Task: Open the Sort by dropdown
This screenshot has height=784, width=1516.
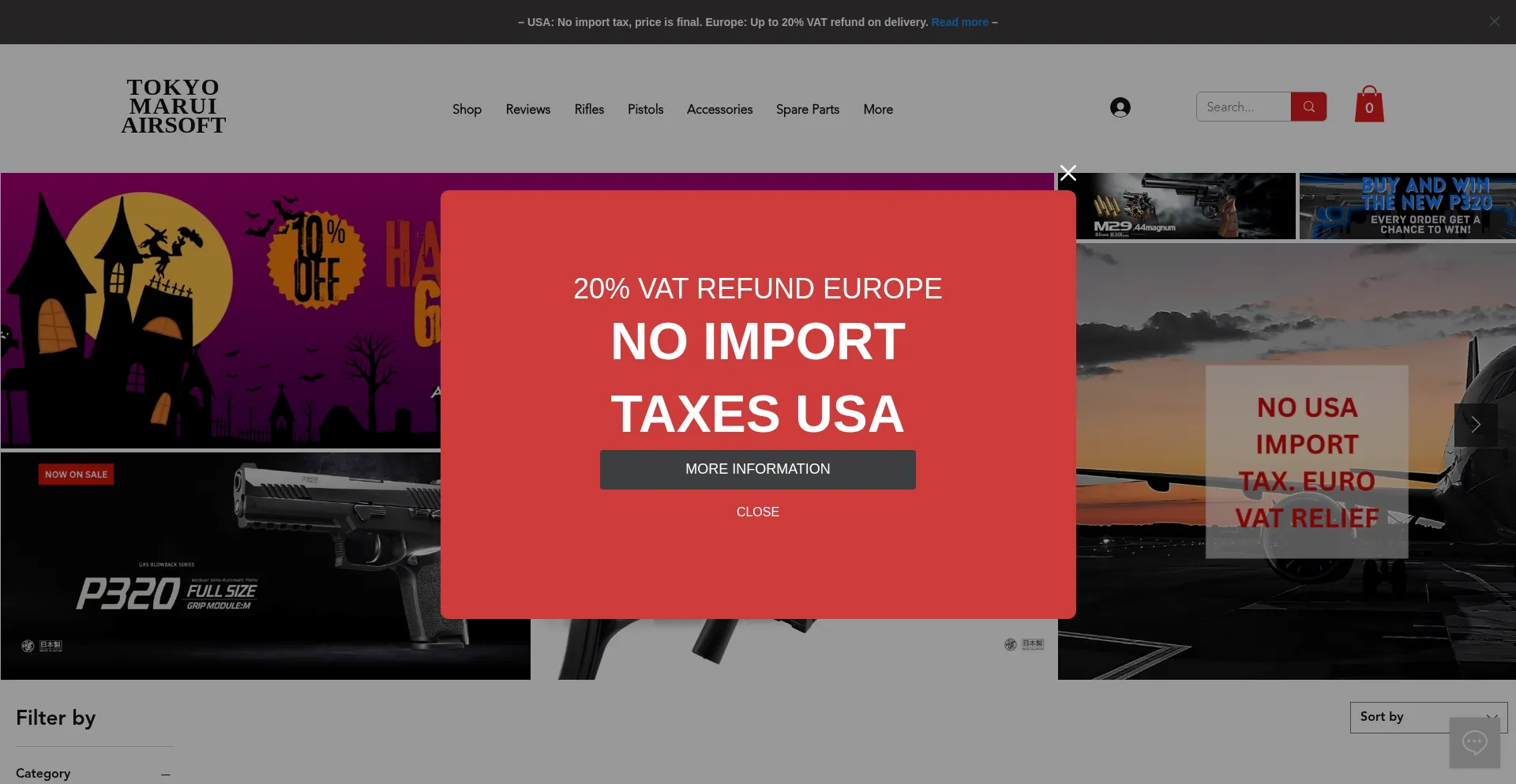Action: click(1428, 717)
